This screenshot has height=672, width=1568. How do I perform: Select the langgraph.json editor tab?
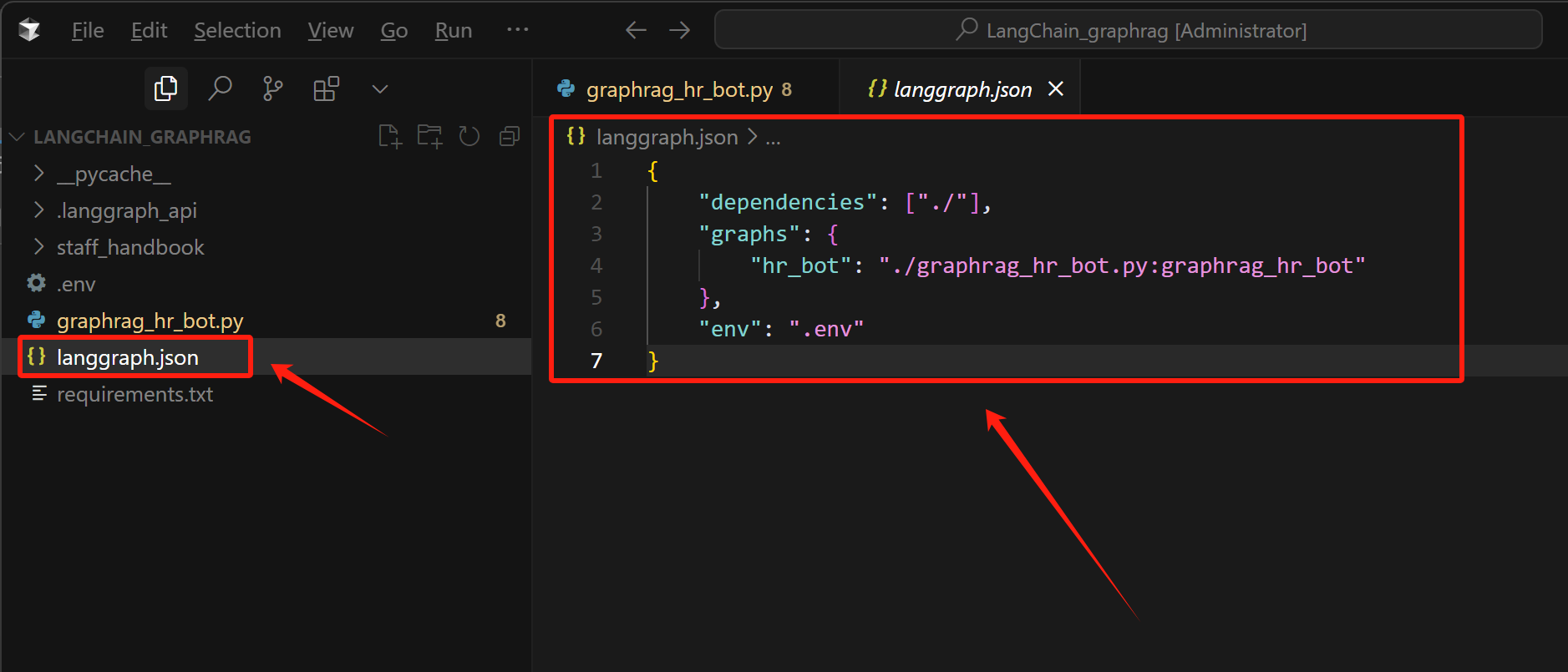tap(960, 89)
